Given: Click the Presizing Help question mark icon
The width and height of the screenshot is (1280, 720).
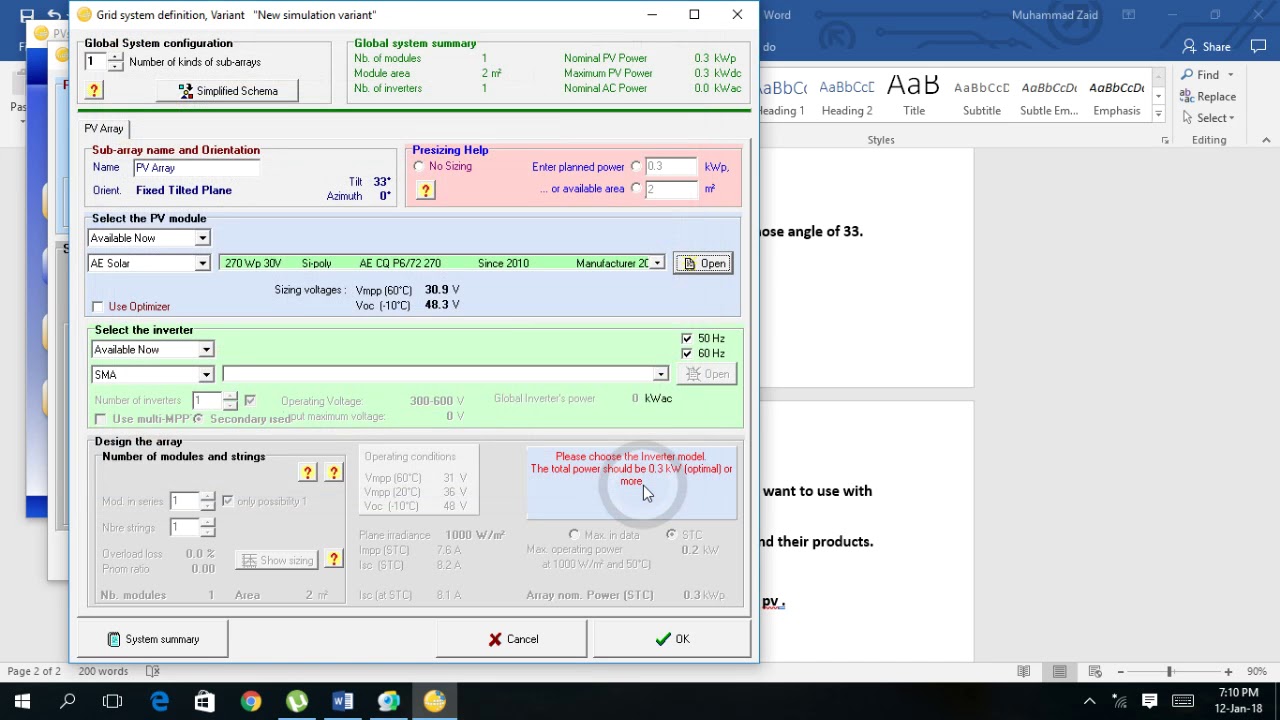Looking at the screenshot, I should (x=426, y=190).
